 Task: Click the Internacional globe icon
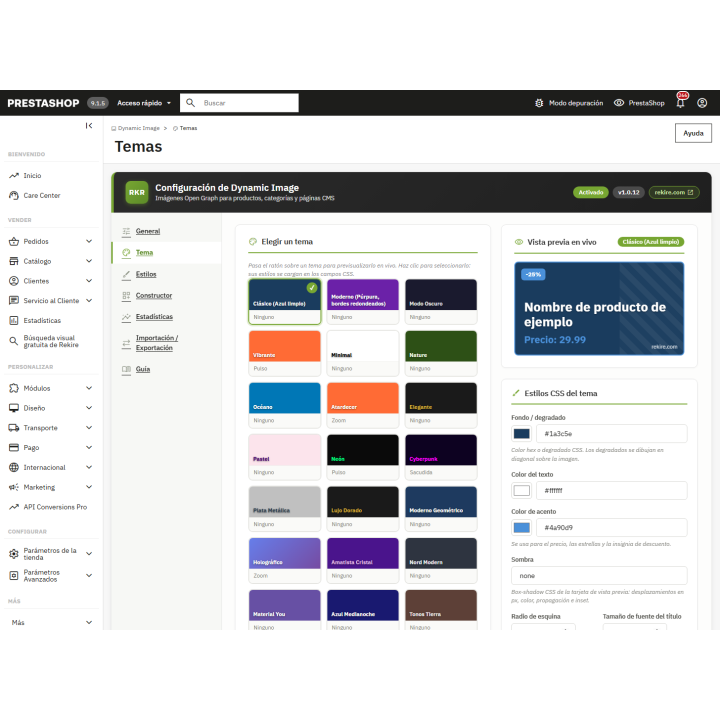coord(14,467)
